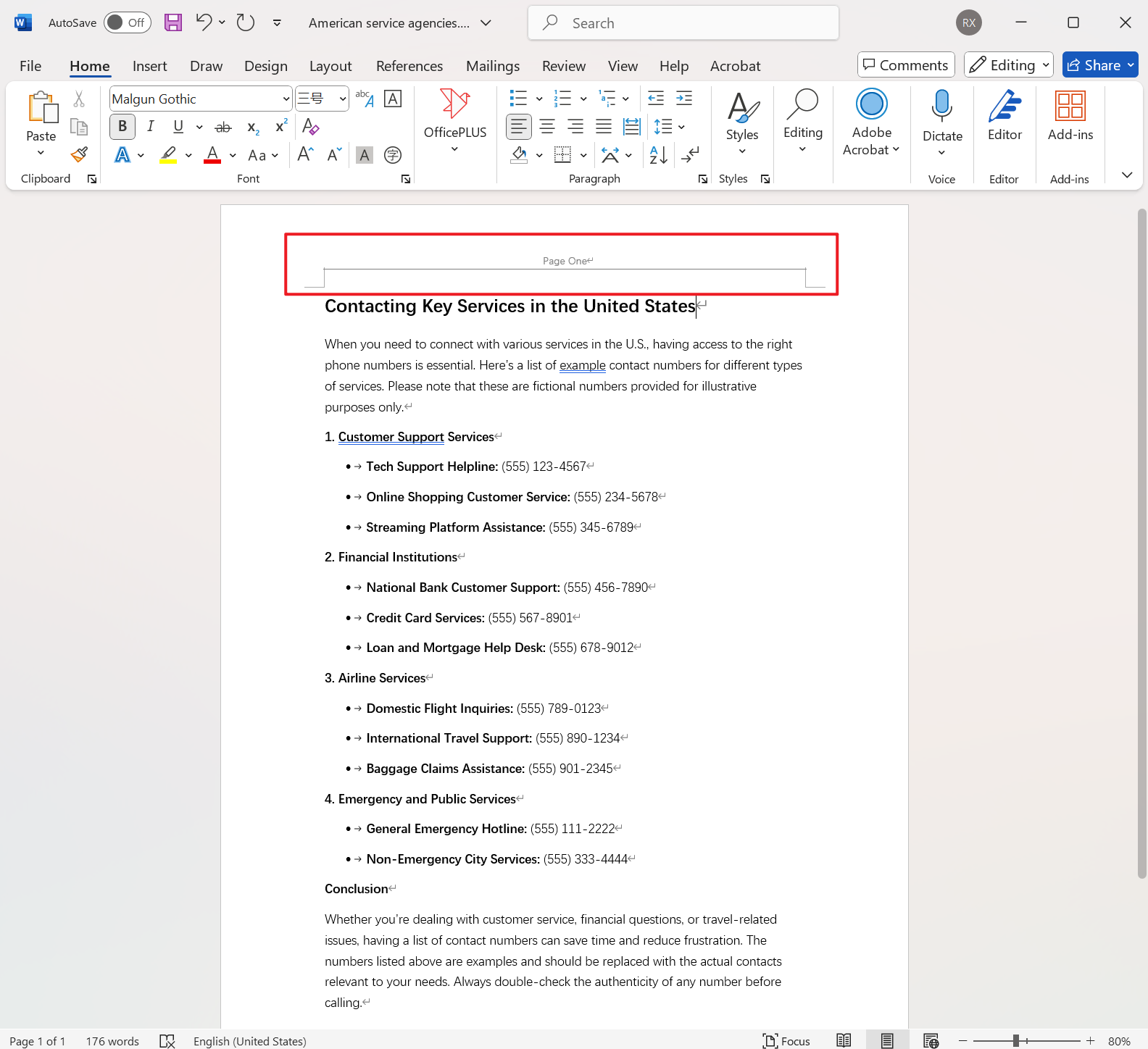The image size is (1148, 1049).
Task: Switch to Read Mode view
Action: (844, 1041)
